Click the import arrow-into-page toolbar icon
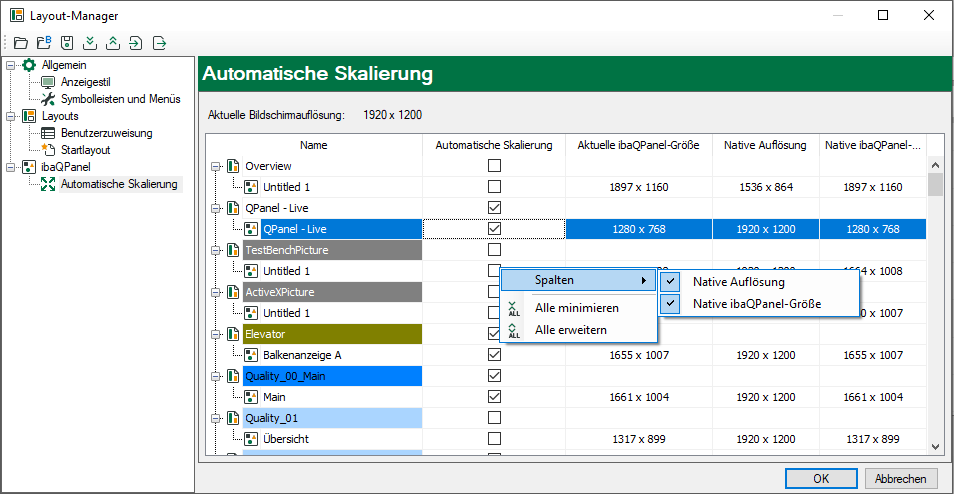 136,43
